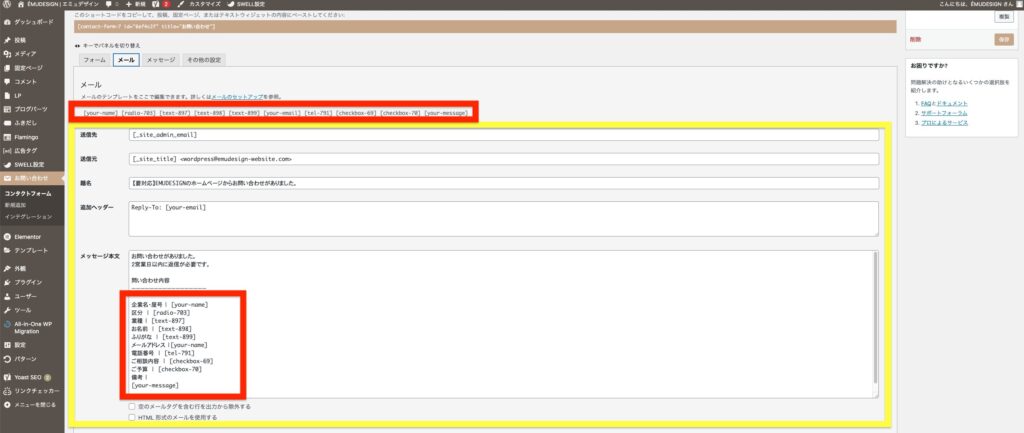Screen dimensions: 1024x433
Task: Enable 'HTML 形式のメールを使用する' checkbox
Action: coord(133,417)
